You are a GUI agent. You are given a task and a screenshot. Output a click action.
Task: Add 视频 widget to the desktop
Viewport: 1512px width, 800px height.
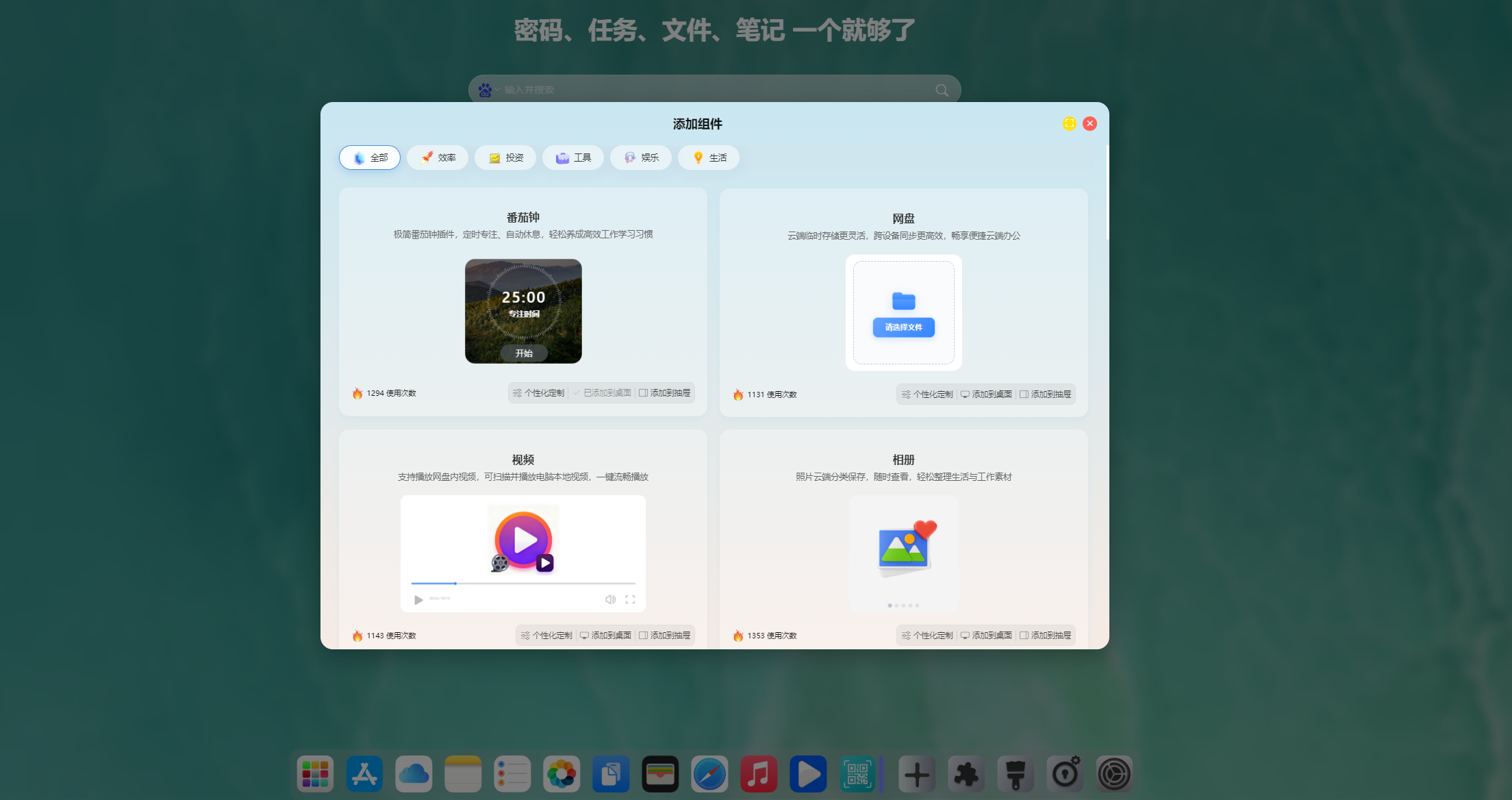605,636
